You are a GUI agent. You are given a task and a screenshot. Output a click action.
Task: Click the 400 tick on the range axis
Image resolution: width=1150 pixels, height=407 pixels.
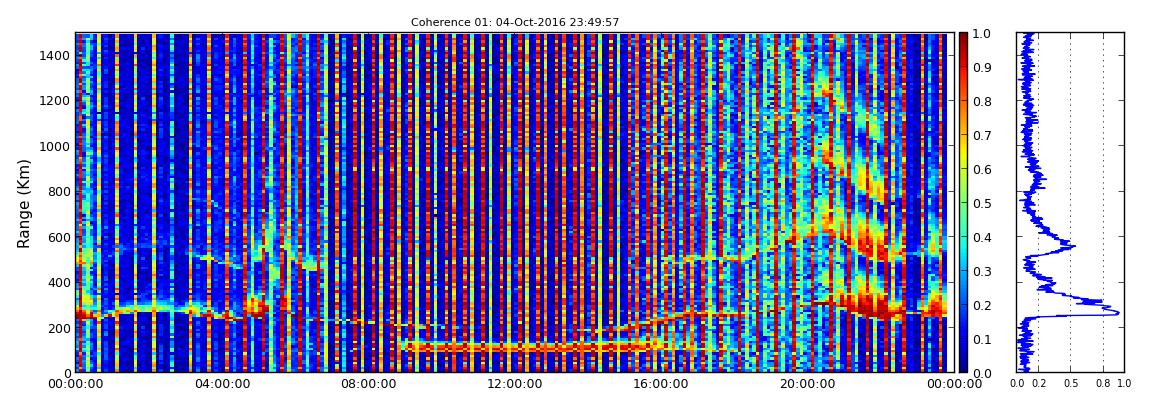pos(57,282)
